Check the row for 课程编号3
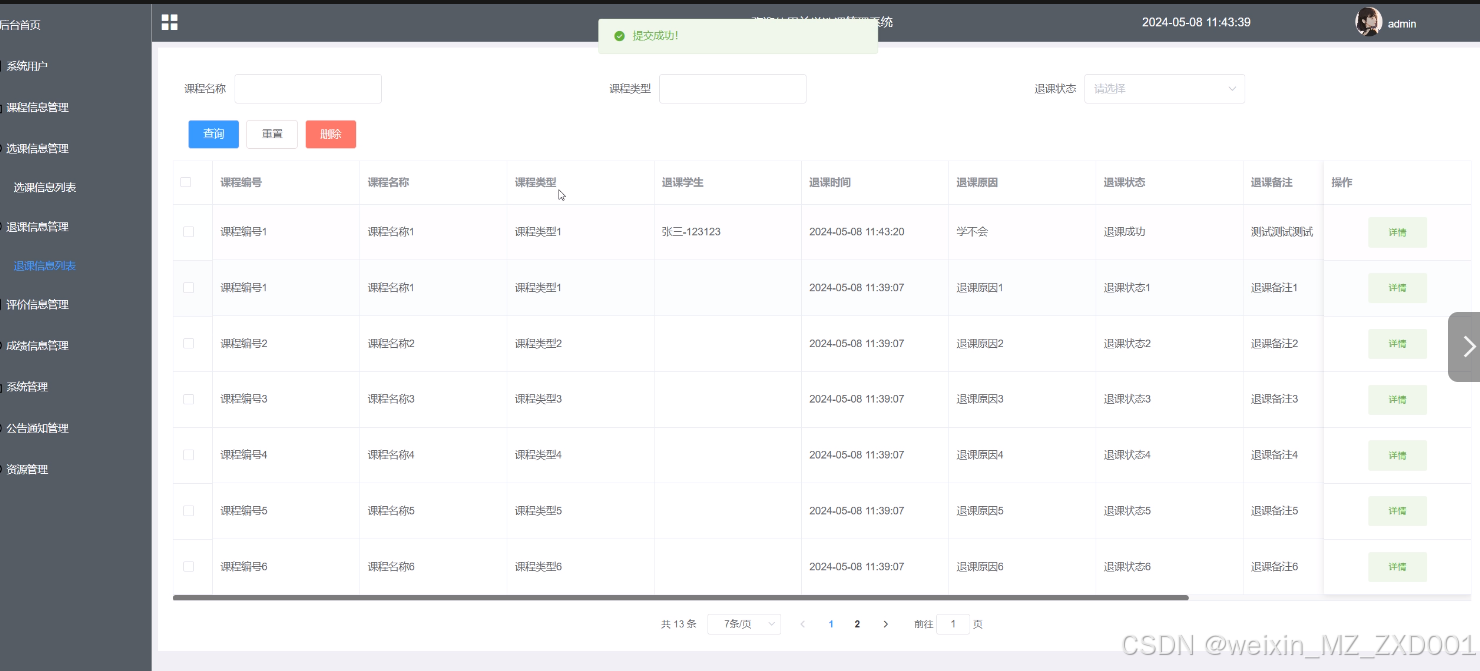Screen dimensions: 1480x671 click(x=188, y=399)
